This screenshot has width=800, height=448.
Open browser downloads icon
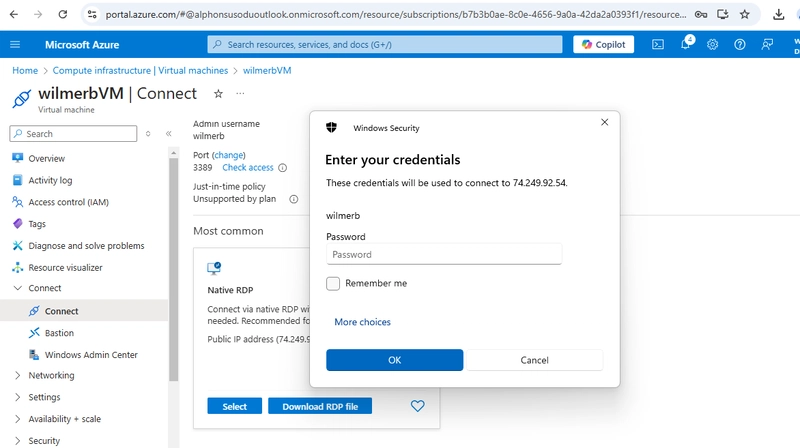779,14
